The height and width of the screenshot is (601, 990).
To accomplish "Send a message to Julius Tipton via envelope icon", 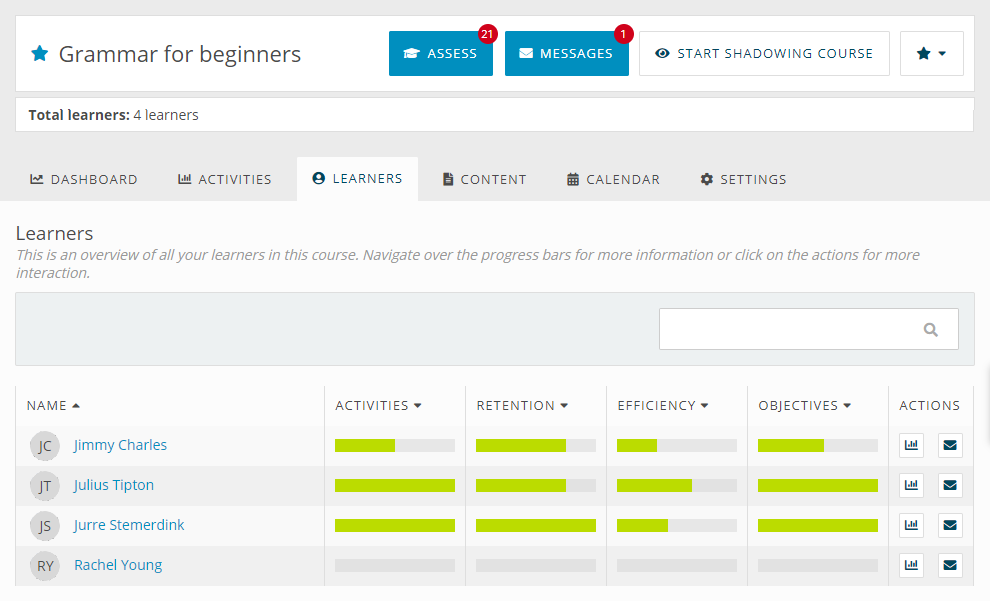I will click(950, 485).
